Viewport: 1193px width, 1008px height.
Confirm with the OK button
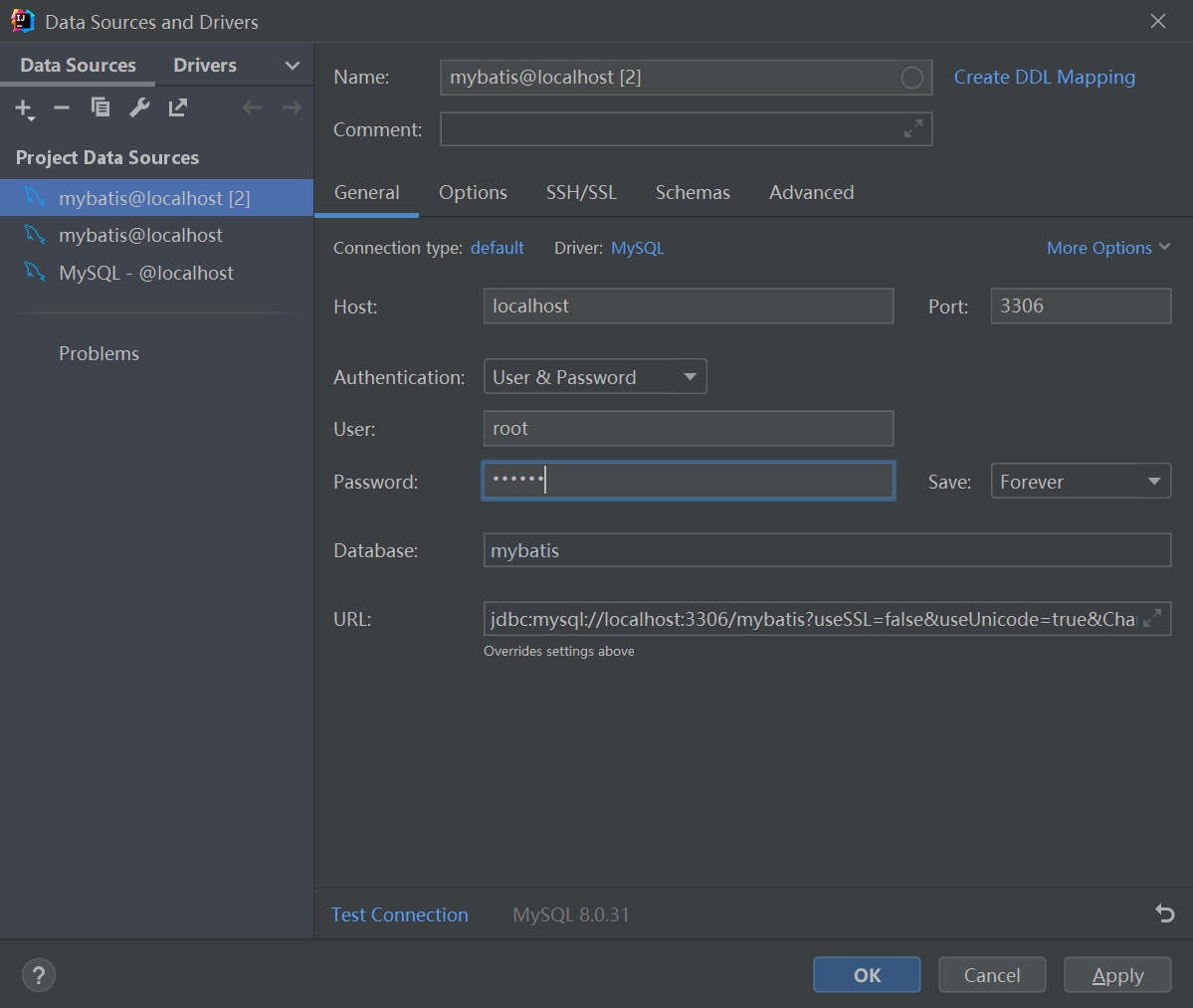[867, 974]
